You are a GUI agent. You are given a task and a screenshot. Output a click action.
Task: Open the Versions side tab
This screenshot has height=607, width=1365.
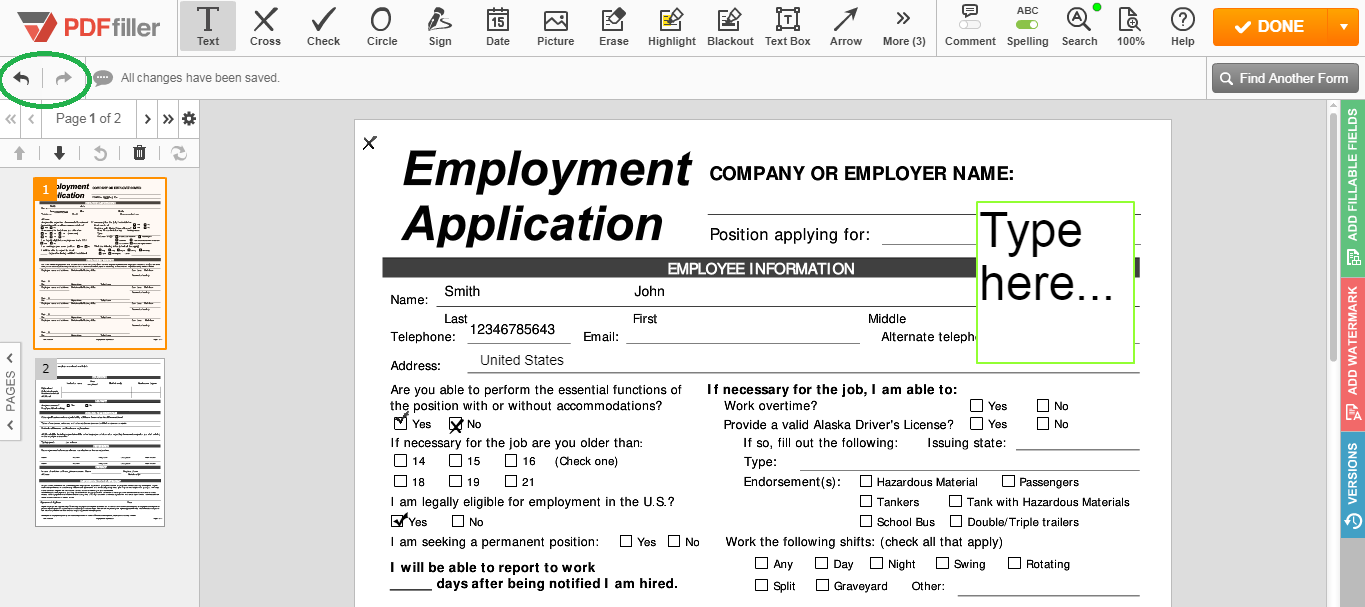1353,485
